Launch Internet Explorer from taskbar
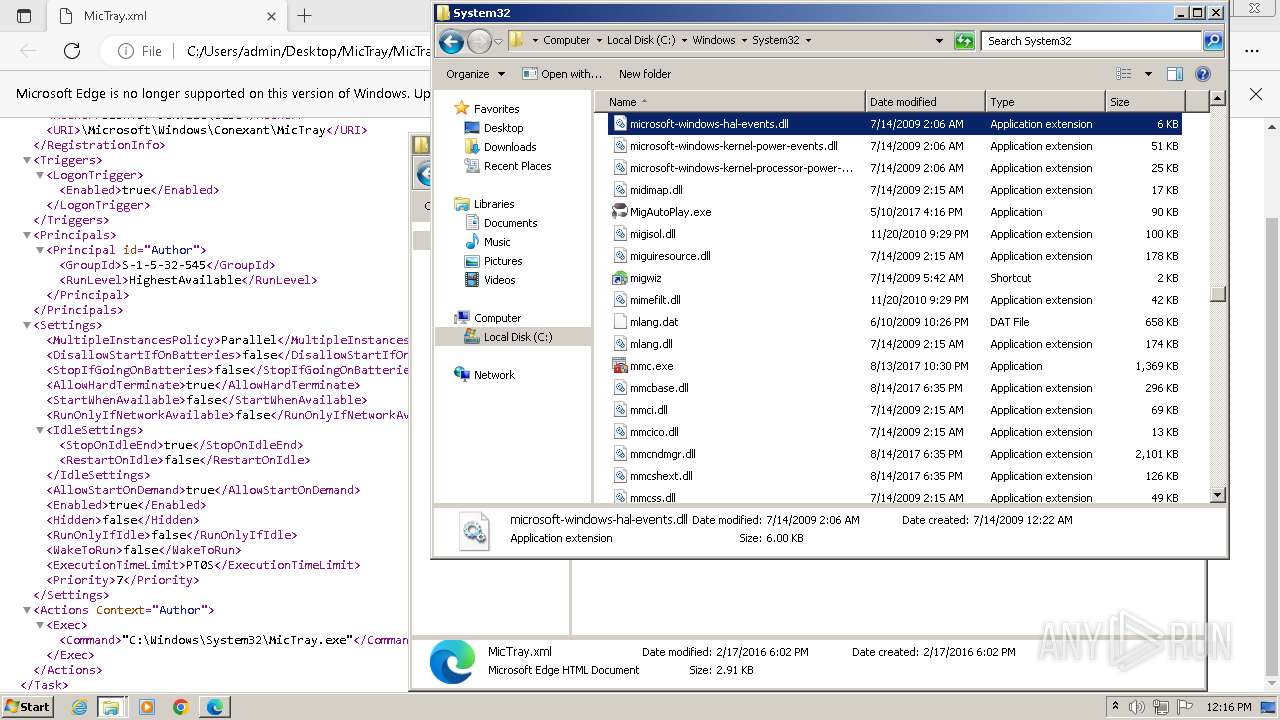The width and height of the screenshot is (1280, 720). 79,707
